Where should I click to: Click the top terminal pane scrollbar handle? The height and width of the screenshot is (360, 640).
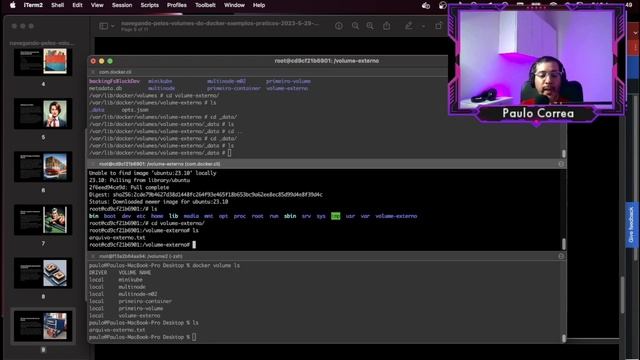tap(564, 153)
